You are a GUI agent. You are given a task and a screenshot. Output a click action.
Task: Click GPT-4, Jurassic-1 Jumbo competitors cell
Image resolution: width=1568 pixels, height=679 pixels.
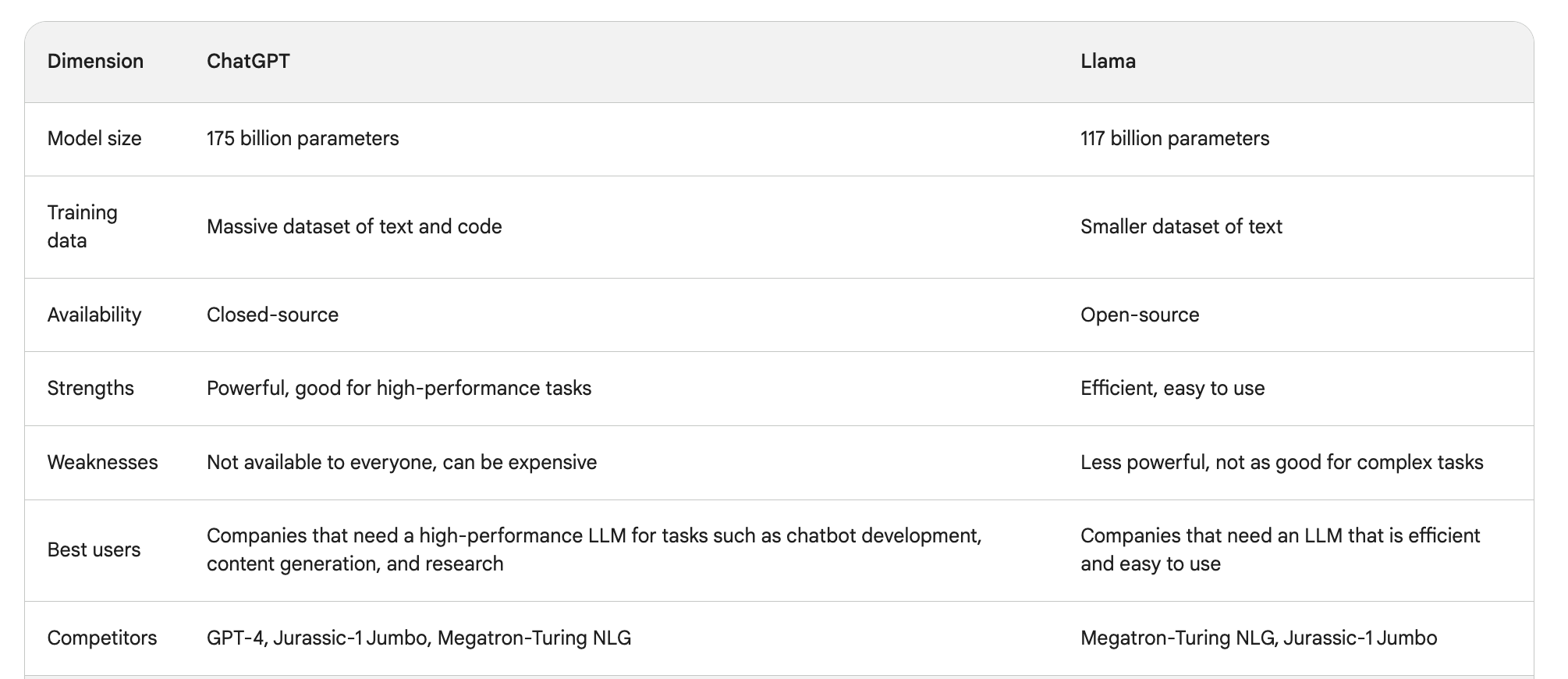tap(419, 638)
